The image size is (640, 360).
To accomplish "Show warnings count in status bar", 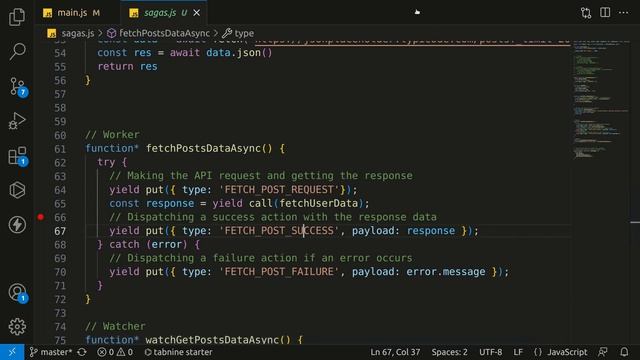I will [x=125, y=352].
